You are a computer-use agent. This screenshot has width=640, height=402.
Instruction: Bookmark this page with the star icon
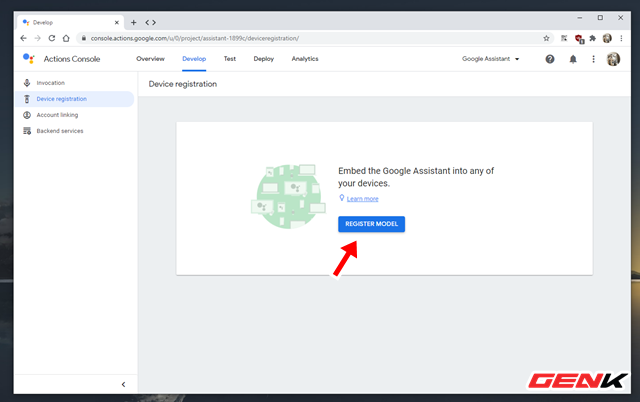pyautogui.click(x=546, y=38)
